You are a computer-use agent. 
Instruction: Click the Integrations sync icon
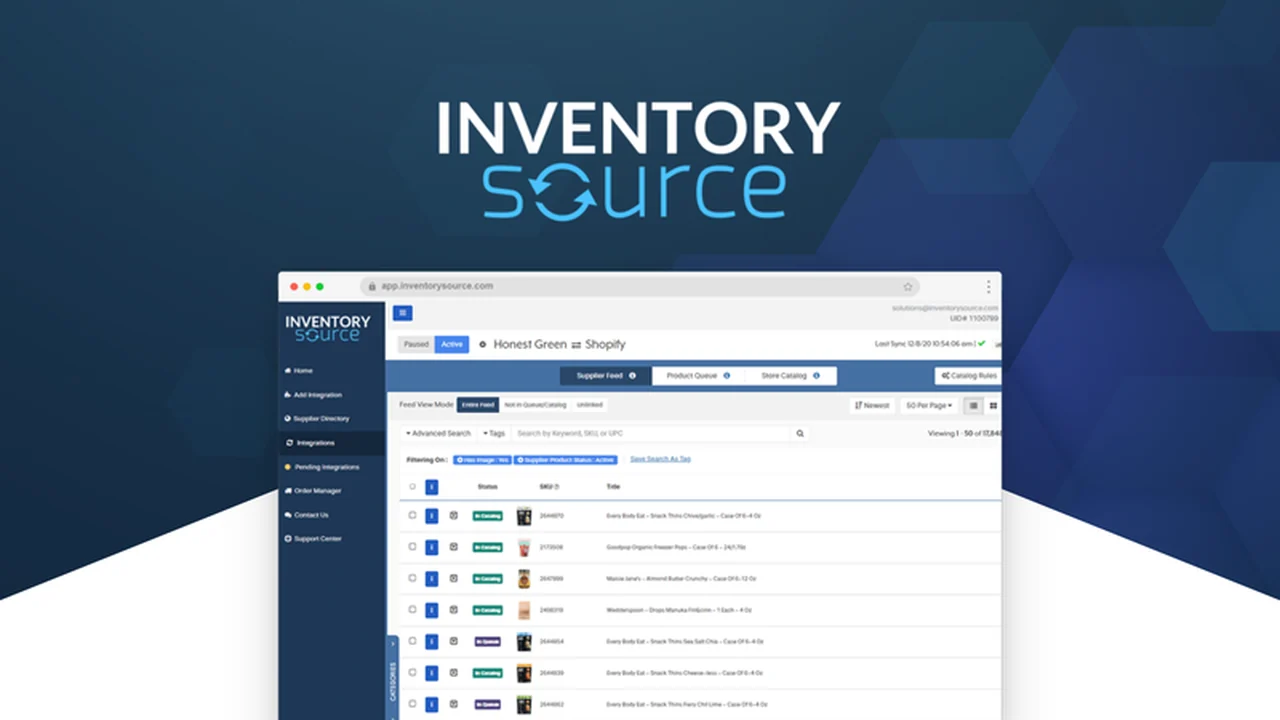289,443
